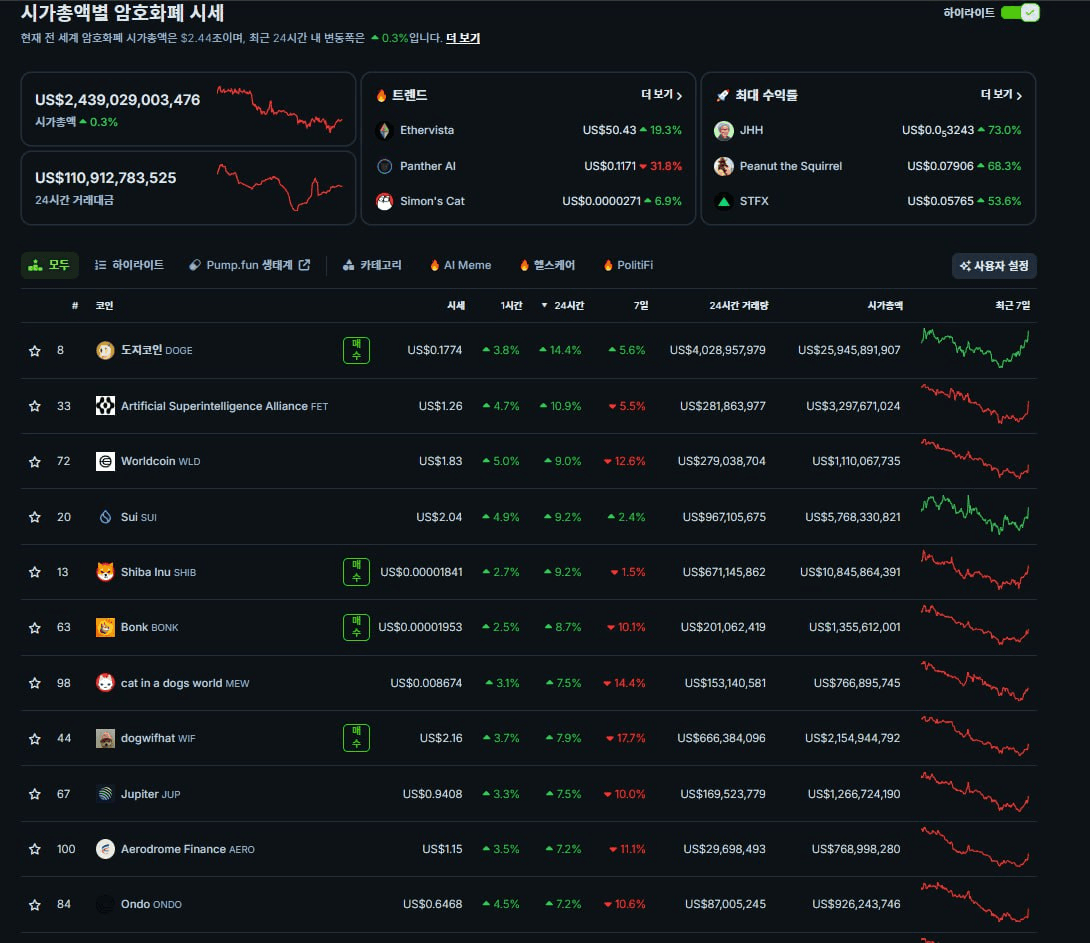Click the MEW cat logo icon

pyautogui.click(x=105, y=683)
